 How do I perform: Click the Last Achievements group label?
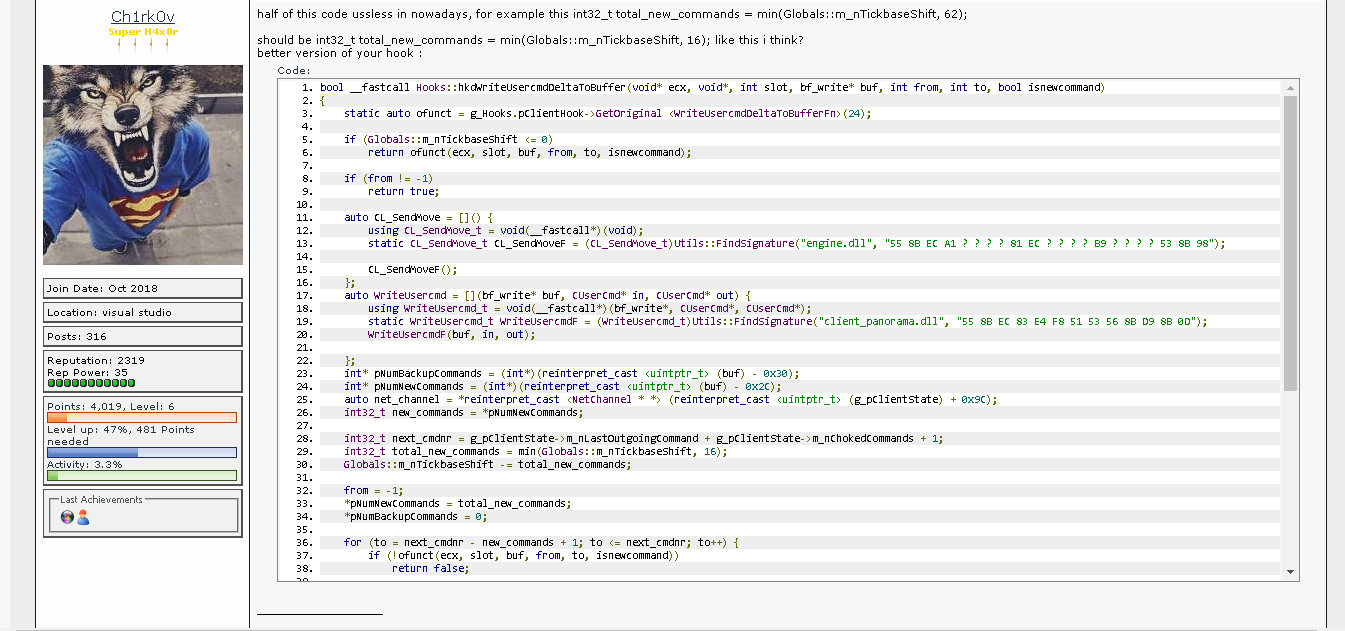click(x=101, y=499)
